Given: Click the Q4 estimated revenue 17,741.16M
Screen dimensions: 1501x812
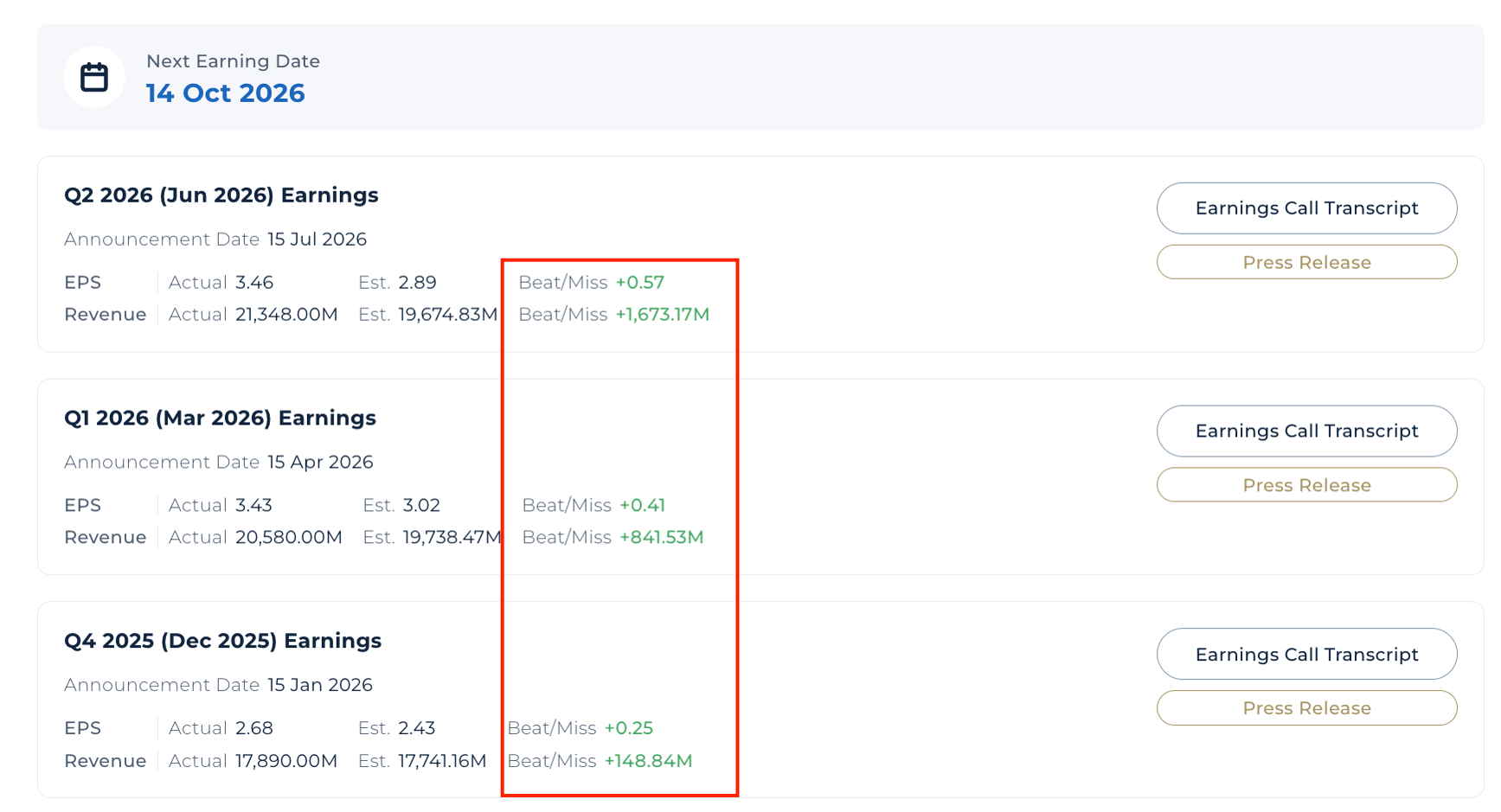Looking at the screenshot, I should (x=442, y=762).
